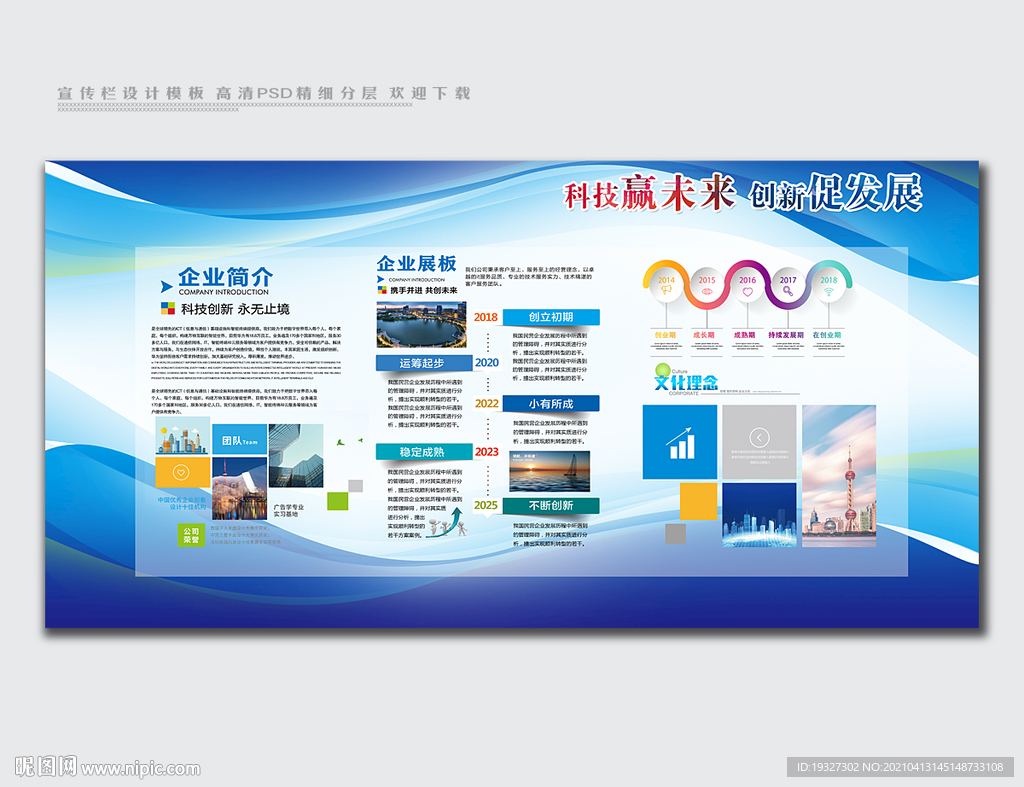The width and height of the screenshot is (1024, 787).
Task: Click the 创立初期 banner
Action: (x=551, y=317)
